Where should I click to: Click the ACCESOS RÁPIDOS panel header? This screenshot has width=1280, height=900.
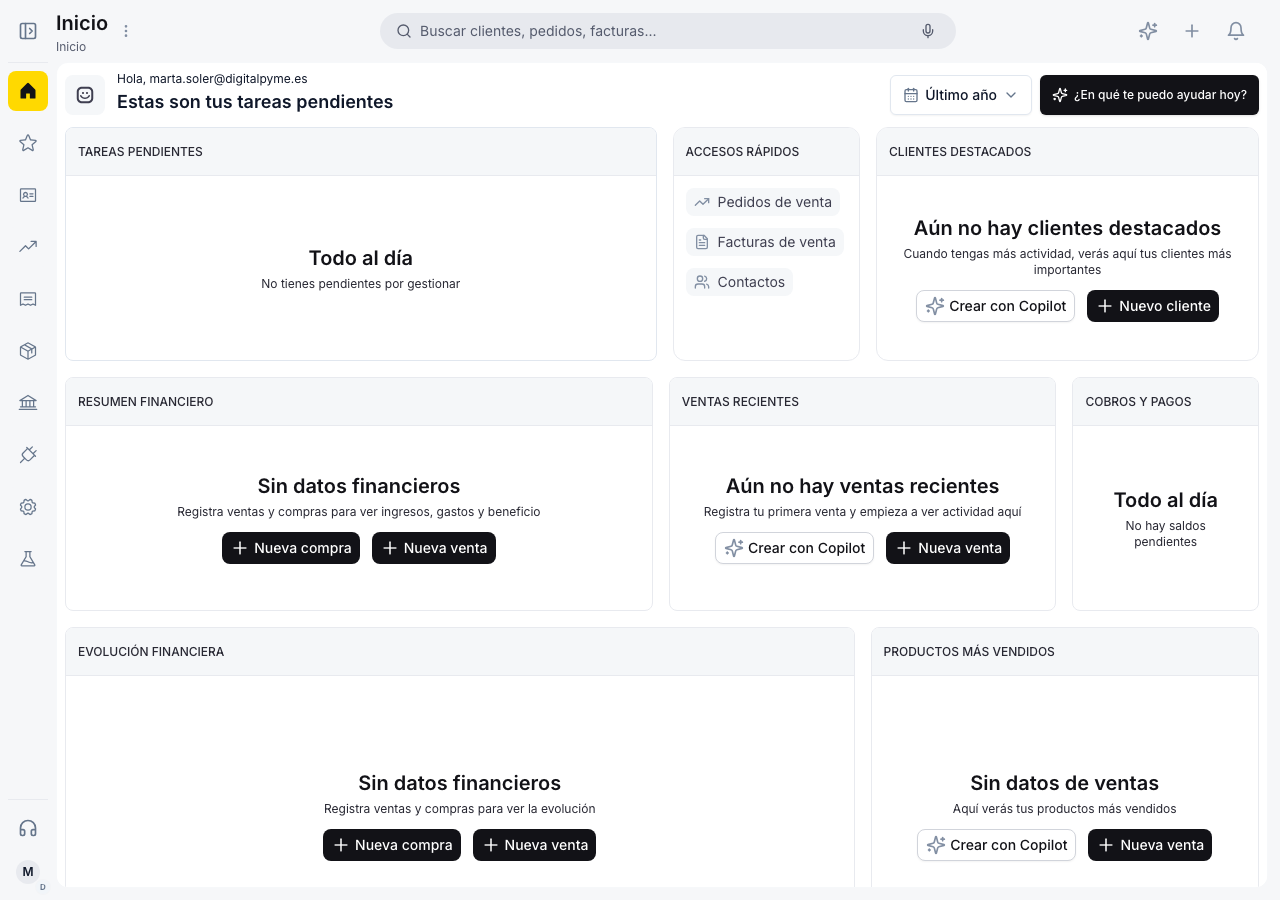pos(766,152)
